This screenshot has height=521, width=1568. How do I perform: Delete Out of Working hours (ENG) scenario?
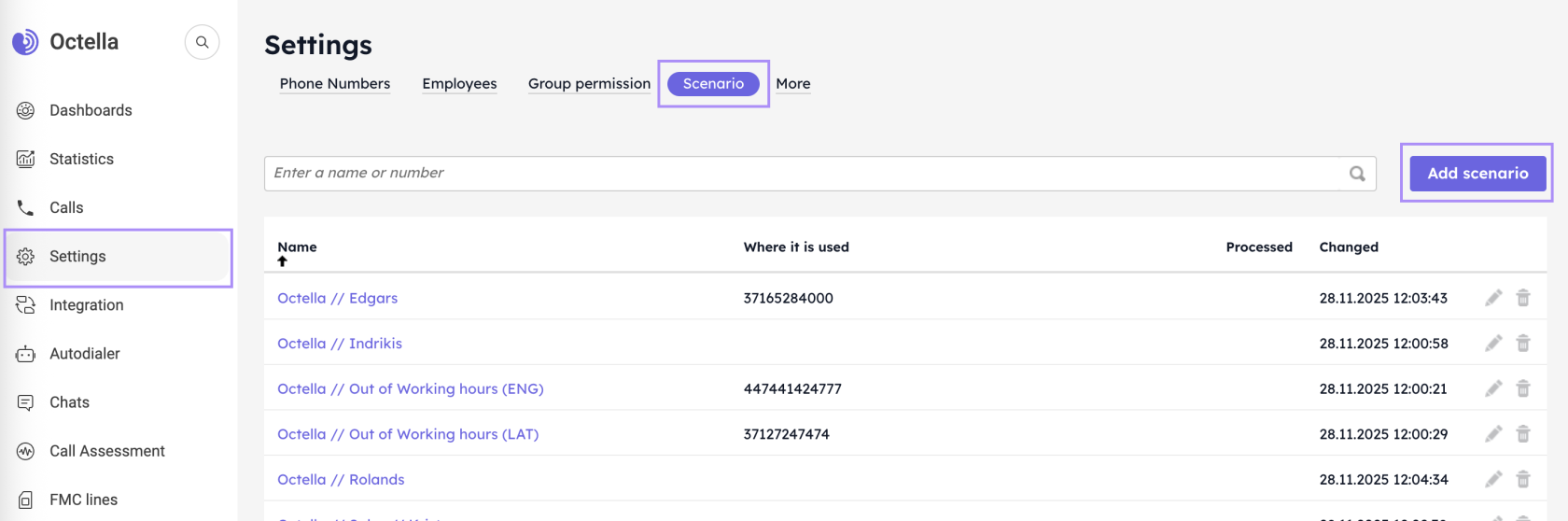[x=1523, y=388]
